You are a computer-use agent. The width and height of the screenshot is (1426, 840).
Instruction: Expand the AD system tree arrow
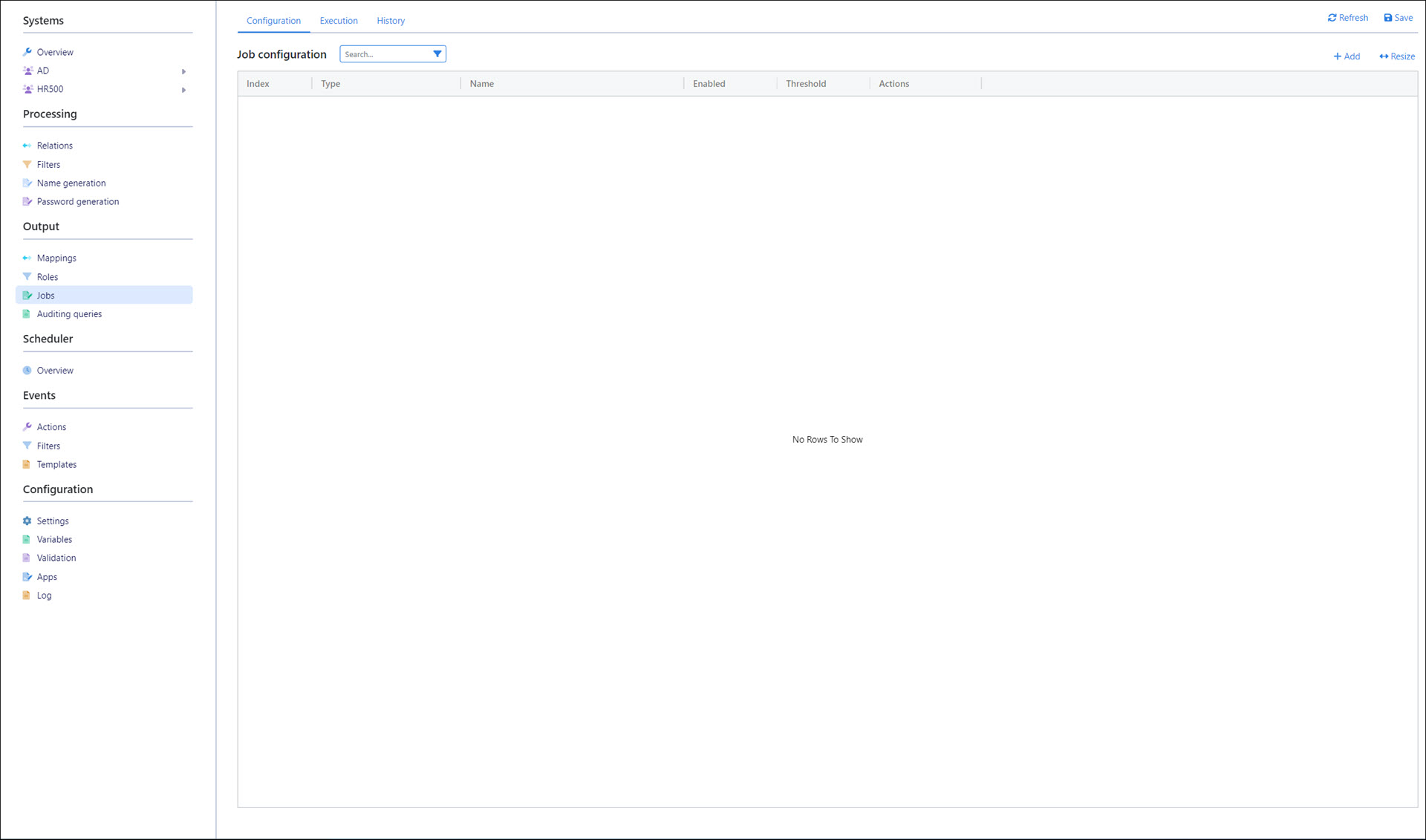point(183,71)
